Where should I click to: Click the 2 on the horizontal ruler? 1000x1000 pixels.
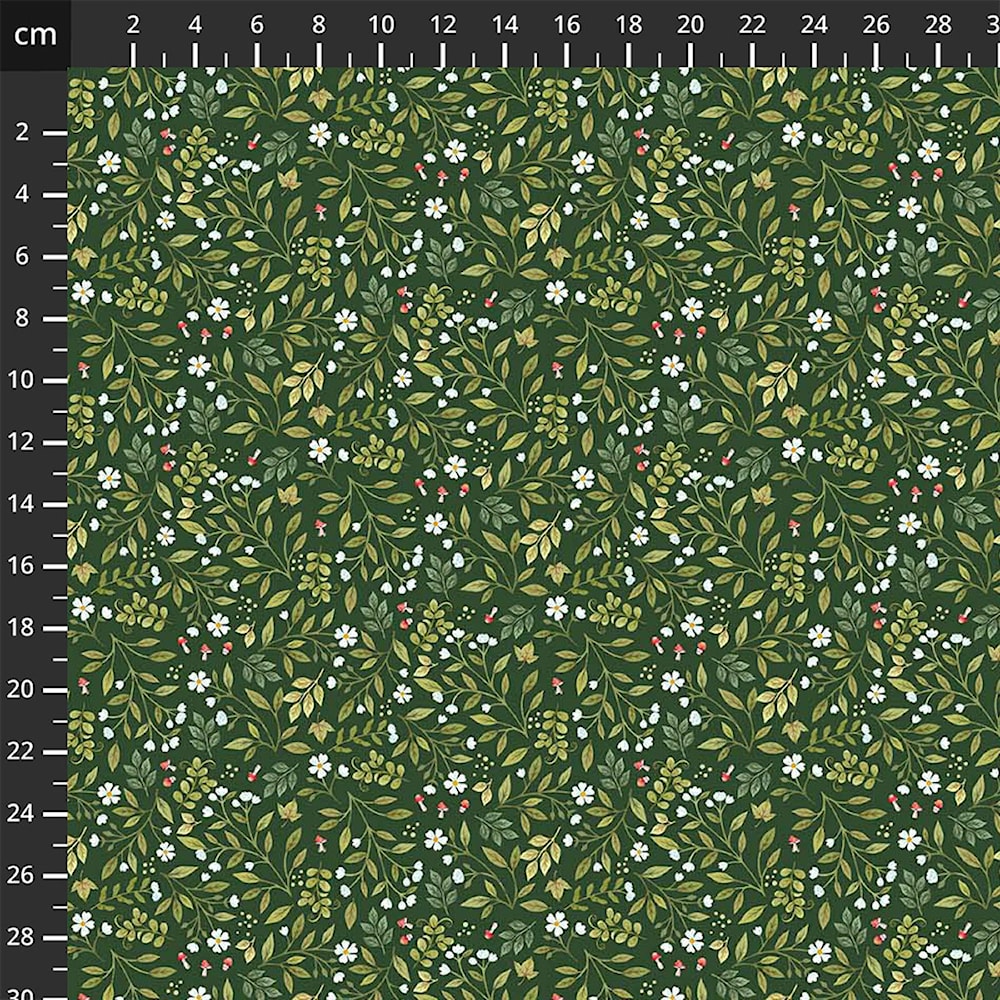pyautogui.click(x=133, y=26)
